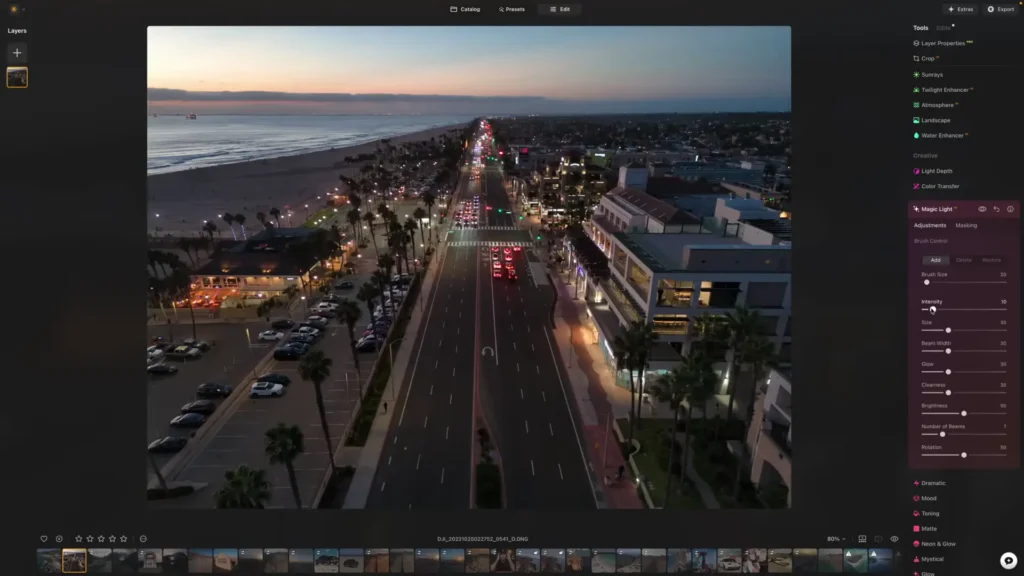Adjust the Brush Size slider
The width and height of the screenshot is (1024, 576).
pos(927,283)
